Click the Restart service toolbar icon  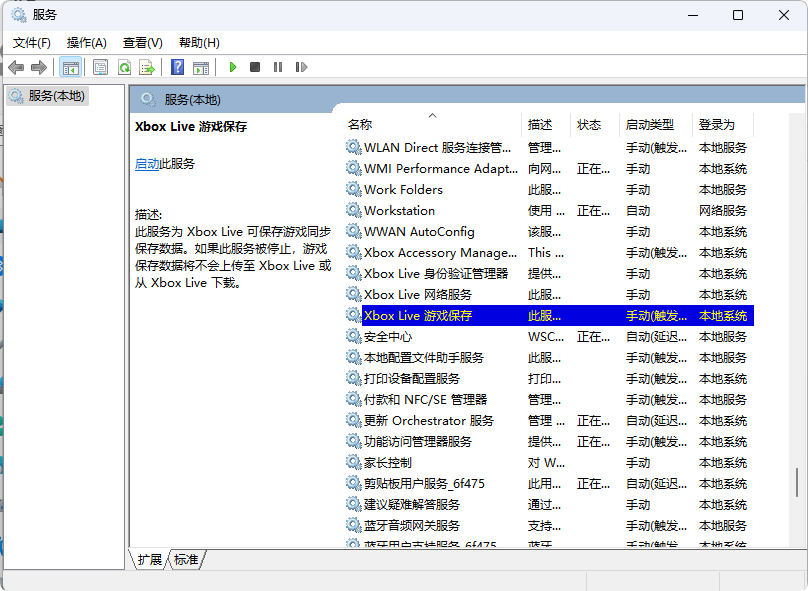click(300, 67)
